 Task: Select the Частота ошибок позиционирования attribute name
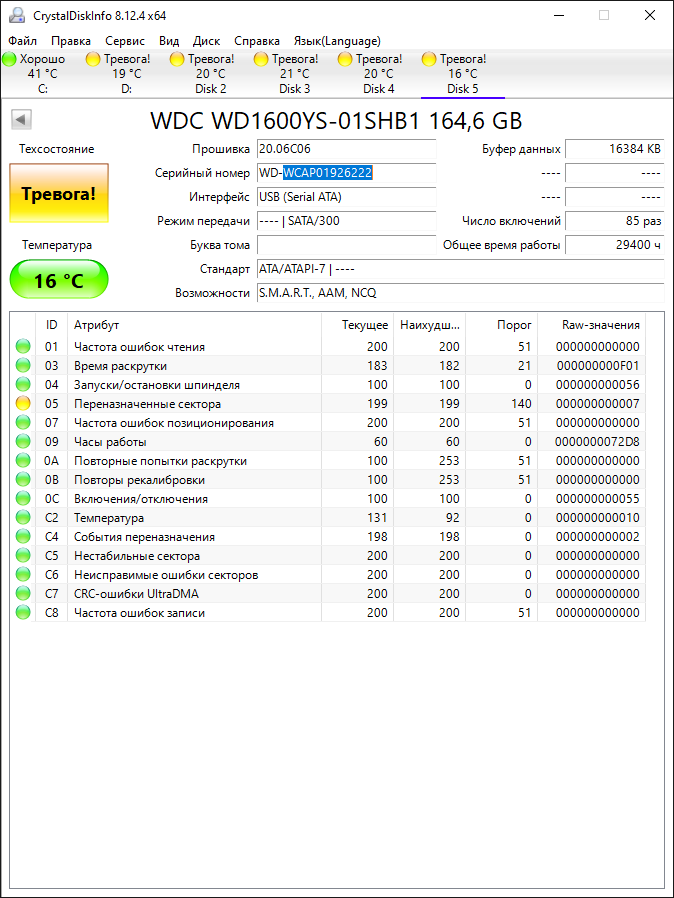click(x=174, y=423)
